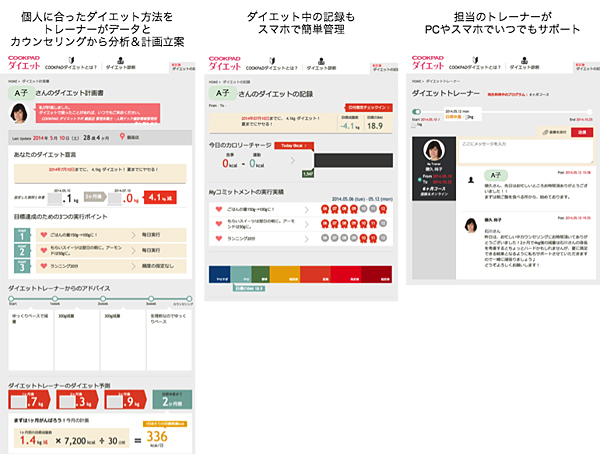Click the heart icon beside ランニング in the record page
The image size is (600, 454).
(218, 240)
